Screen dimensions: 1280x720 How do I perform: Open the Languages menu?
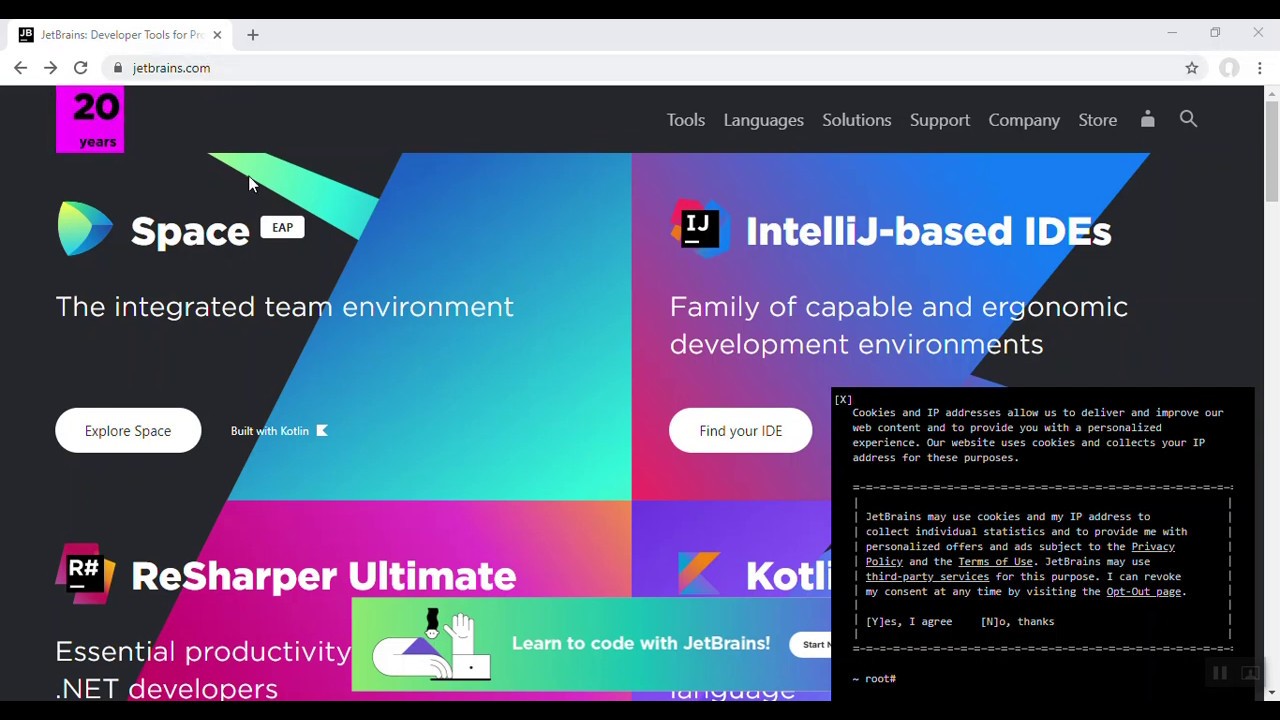(764, 120)
